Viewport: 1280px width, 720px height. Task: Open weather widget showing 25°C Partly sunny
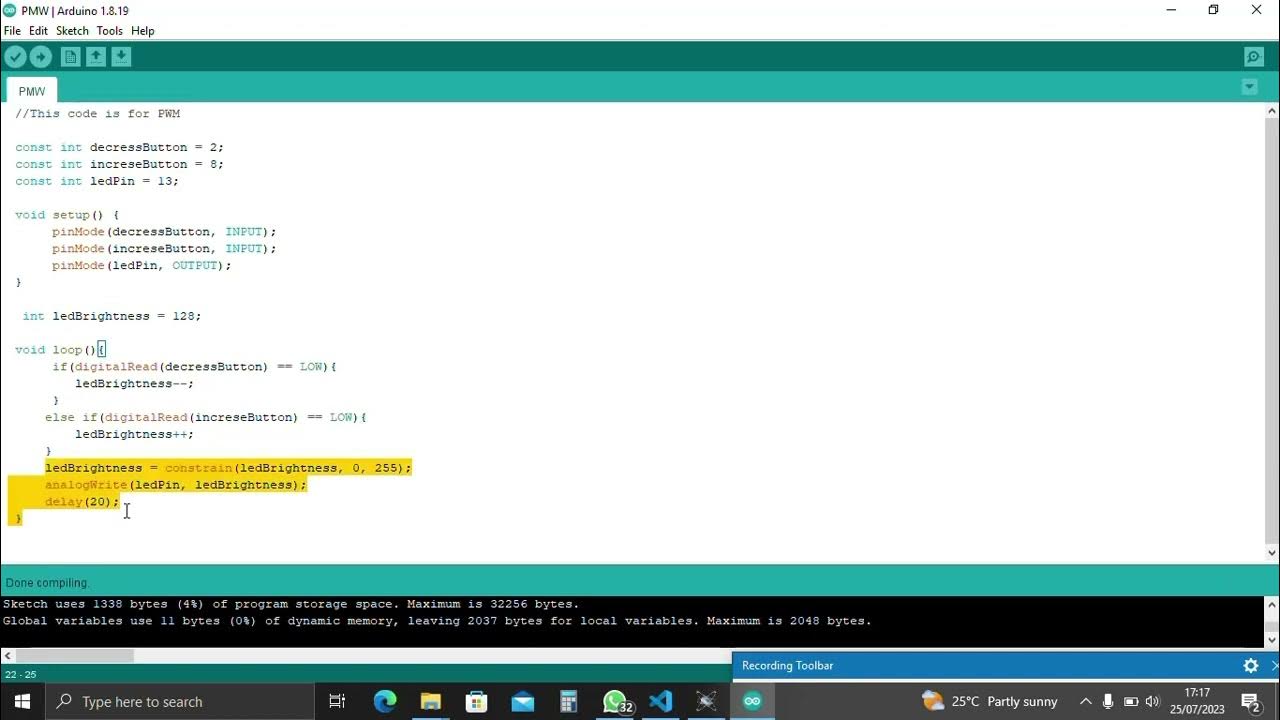coord(989,701)
